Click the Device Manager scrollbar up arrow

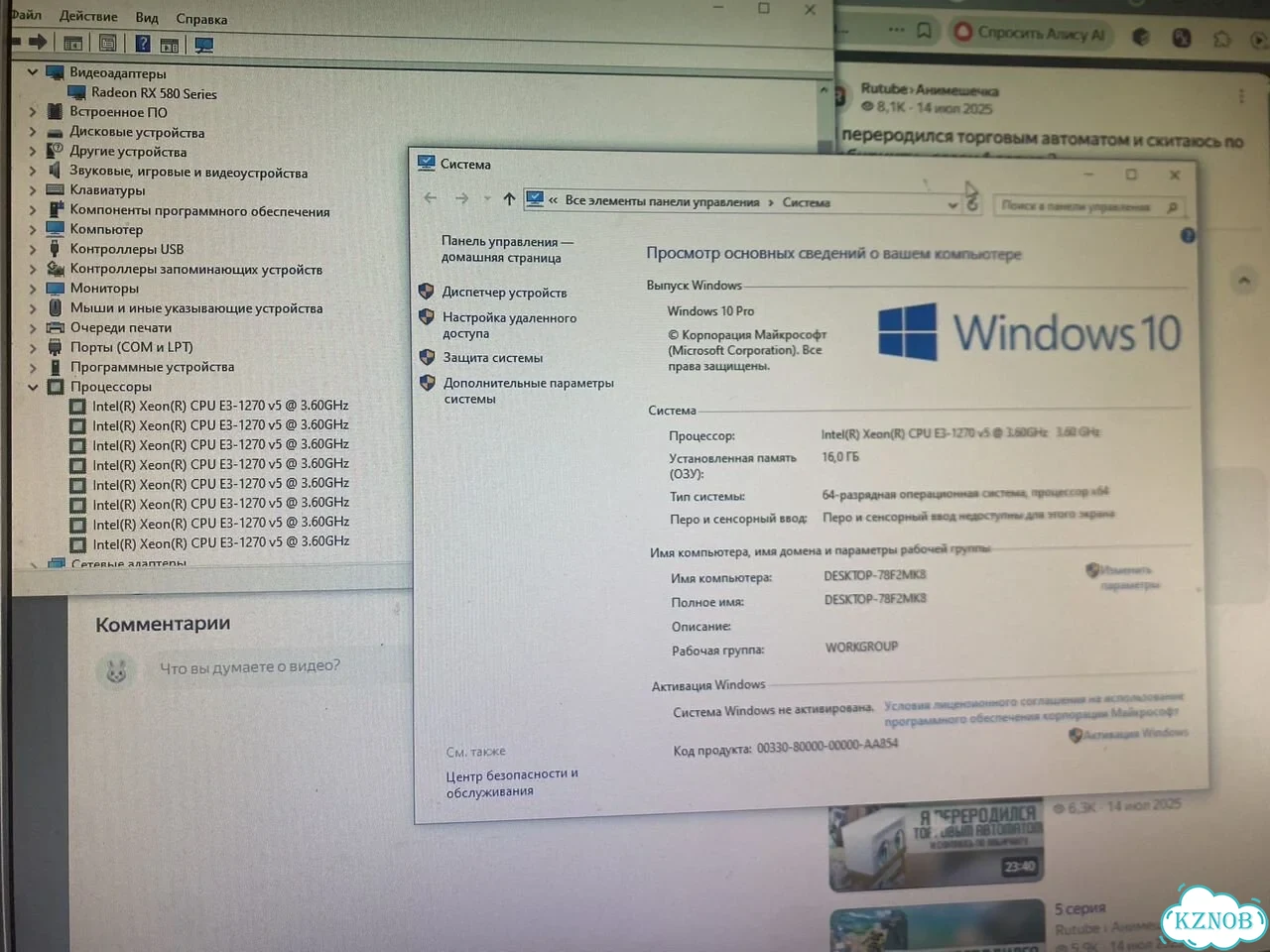pyautogui.click(x=824, y=89)
